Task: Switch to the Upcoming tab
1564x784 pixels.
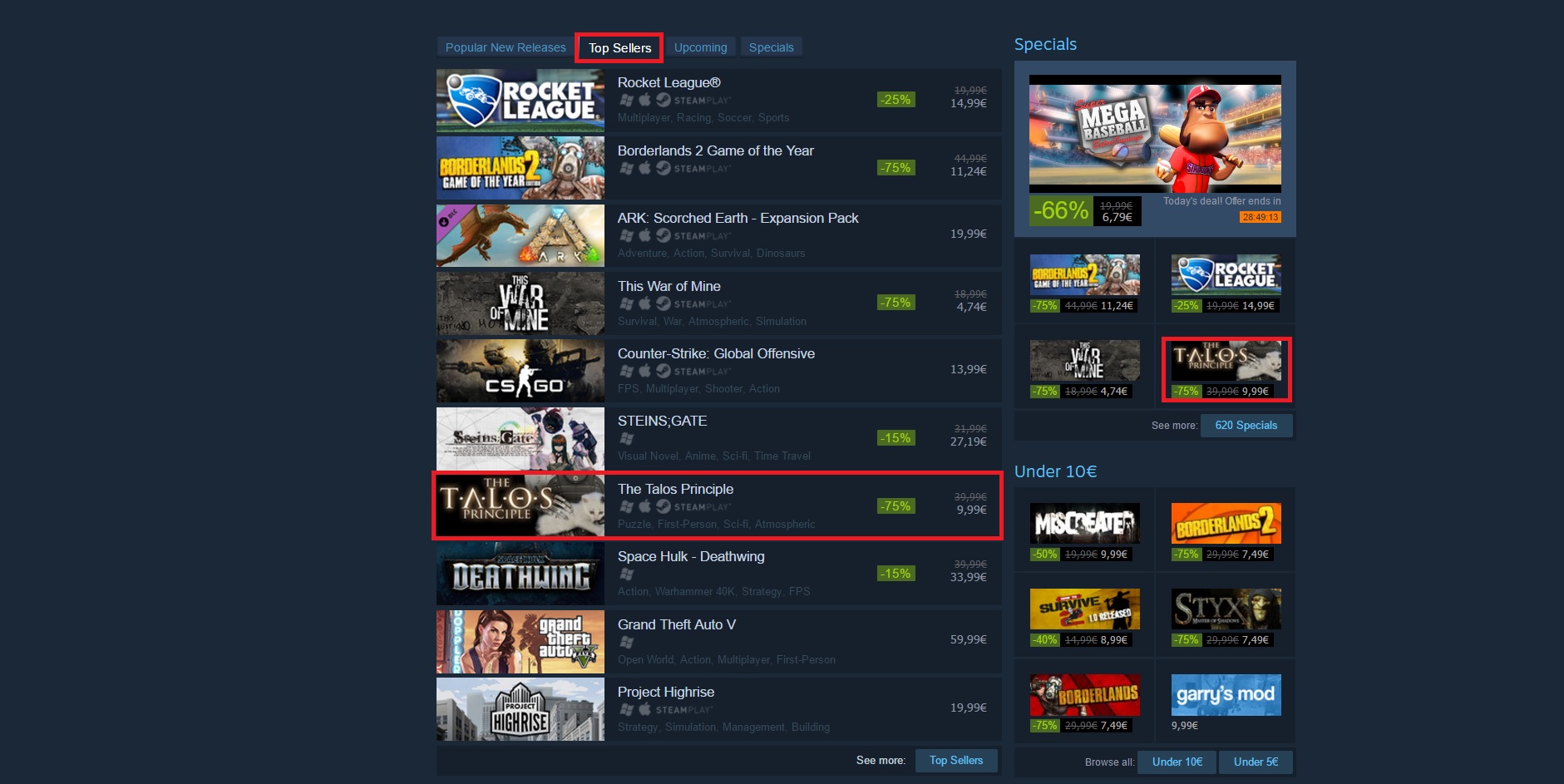Action: [700, 47]
